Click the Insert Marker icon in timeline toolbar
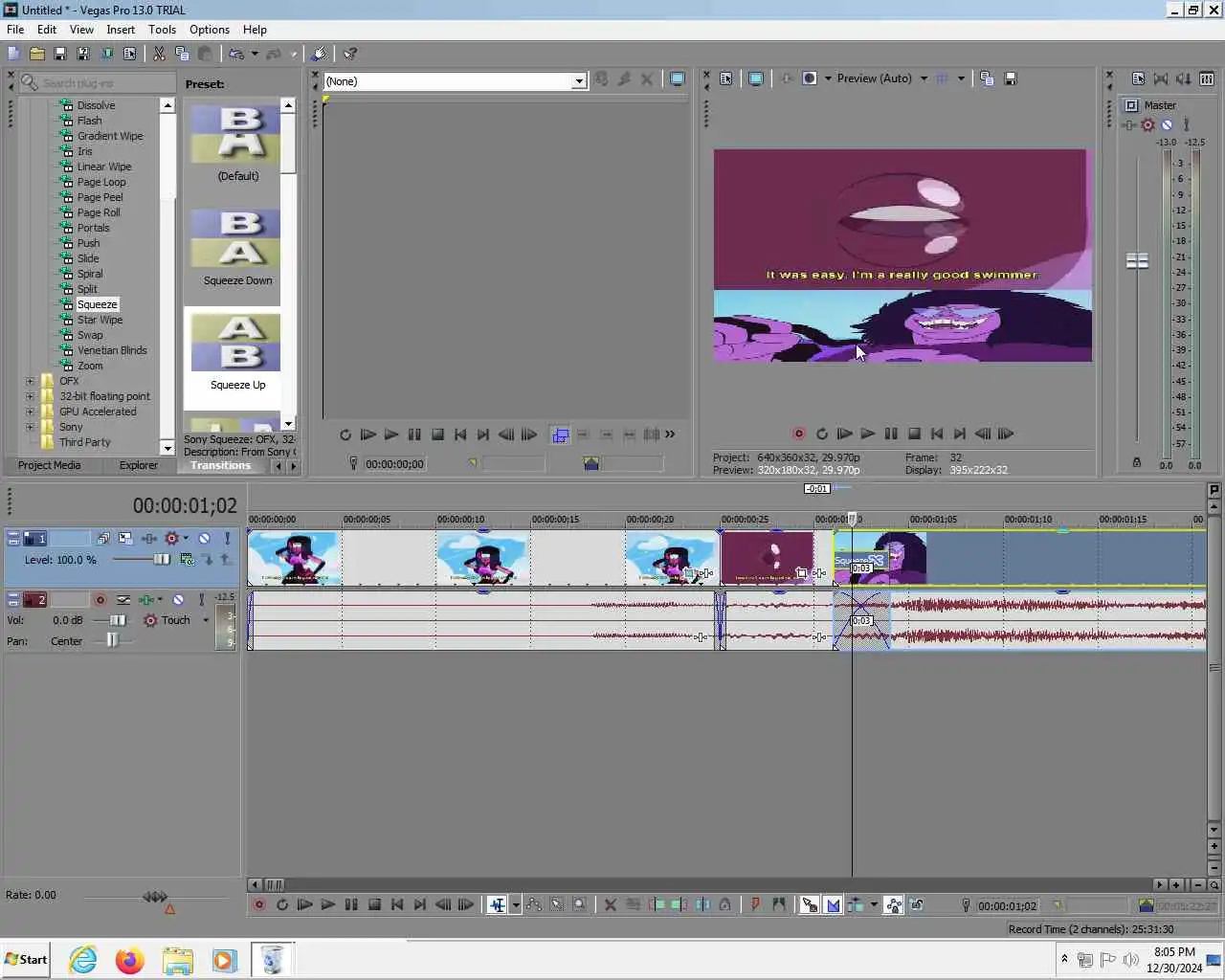This screenshot has height=980, width=1225. click(x=755, y=904)
